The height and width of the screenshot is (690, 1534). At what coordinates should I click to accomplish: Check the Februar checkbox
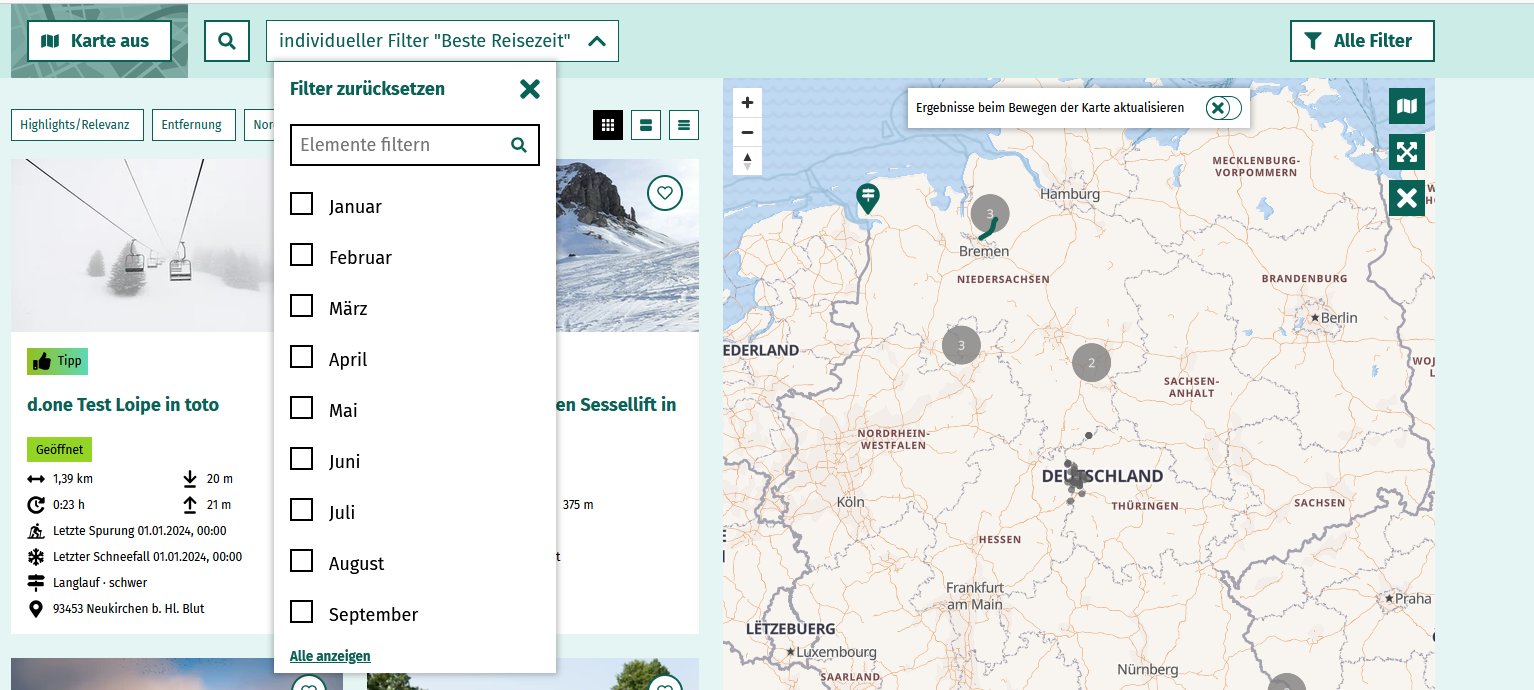[301, 254]
